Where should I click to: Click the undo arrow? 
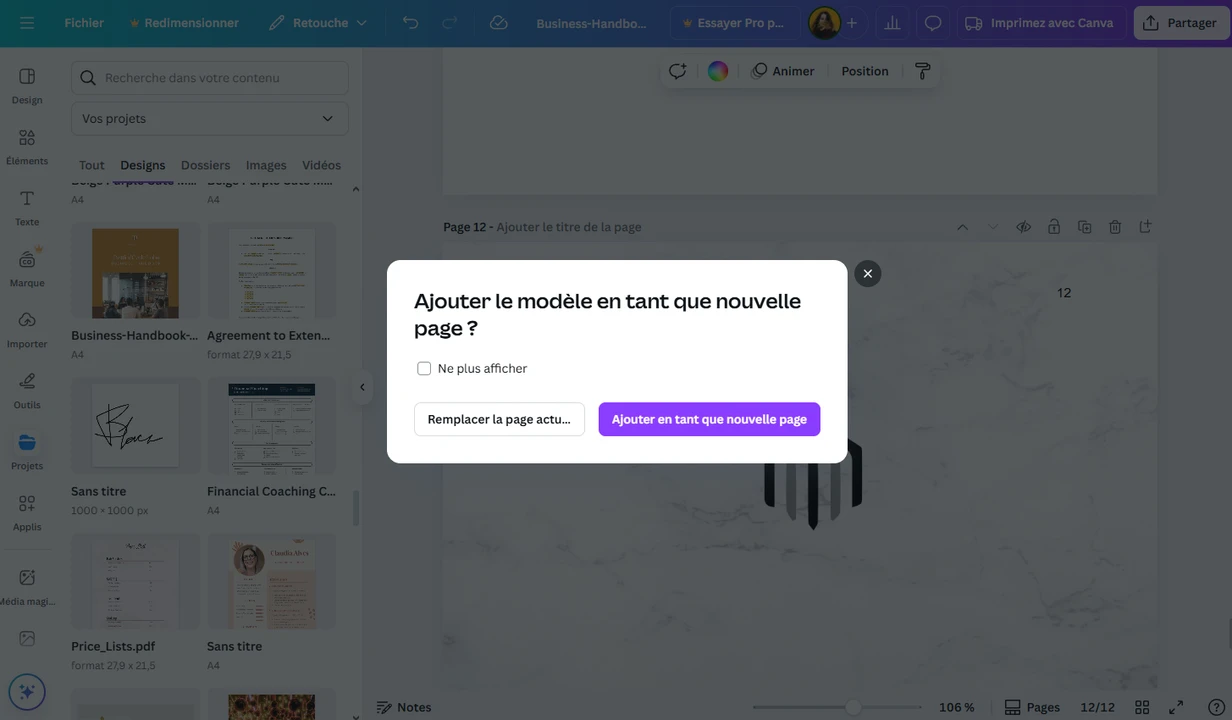click(410, 22)
